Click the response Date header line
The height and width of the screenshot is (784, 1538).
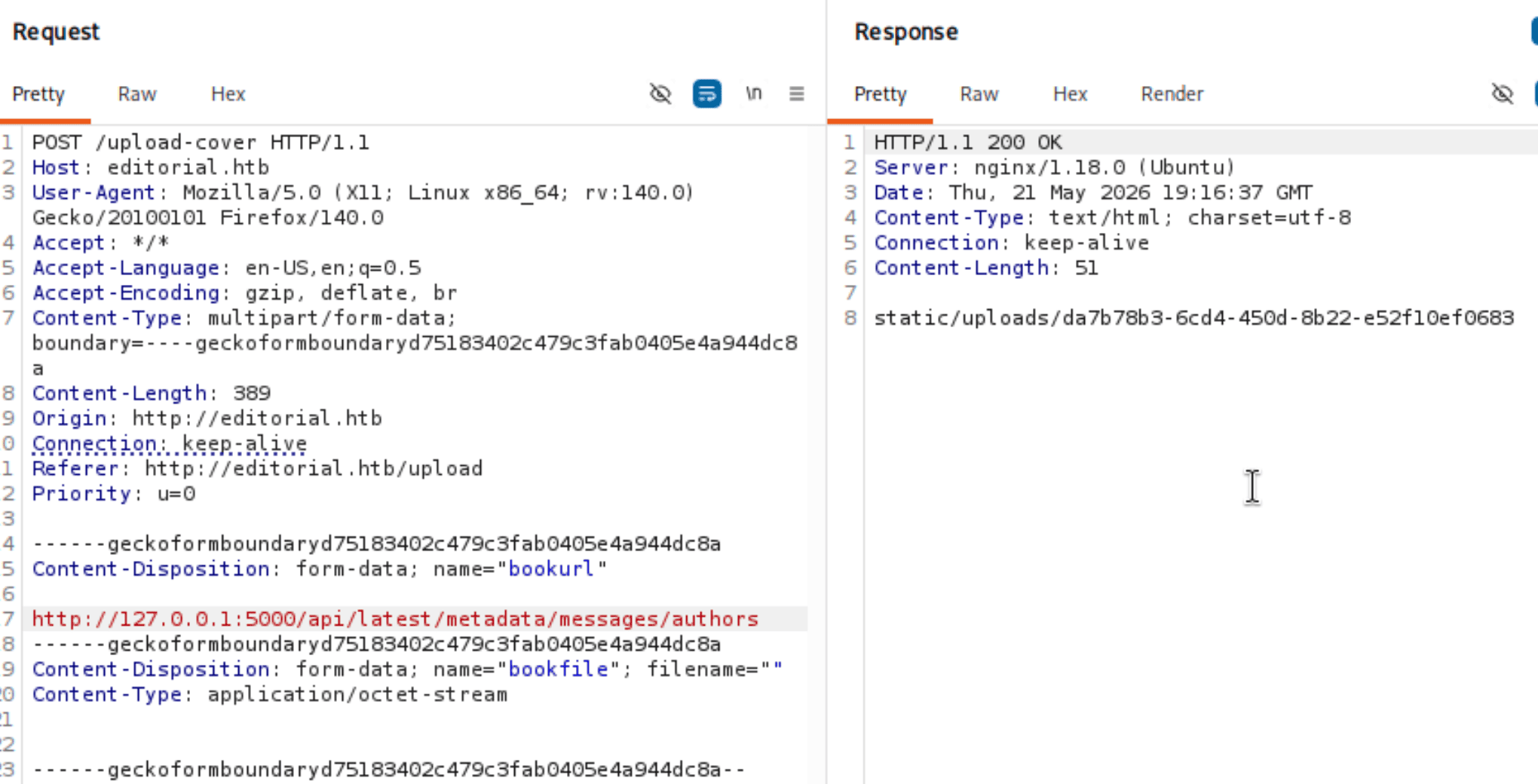[1093, 192]
